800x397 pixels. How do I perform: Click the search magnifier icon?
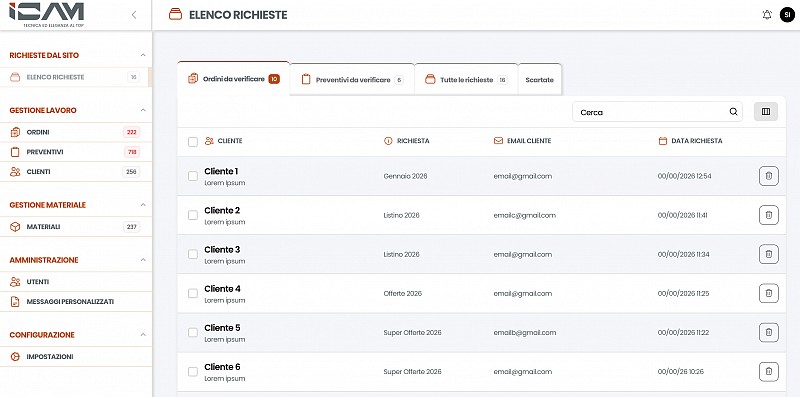[733, 112]
